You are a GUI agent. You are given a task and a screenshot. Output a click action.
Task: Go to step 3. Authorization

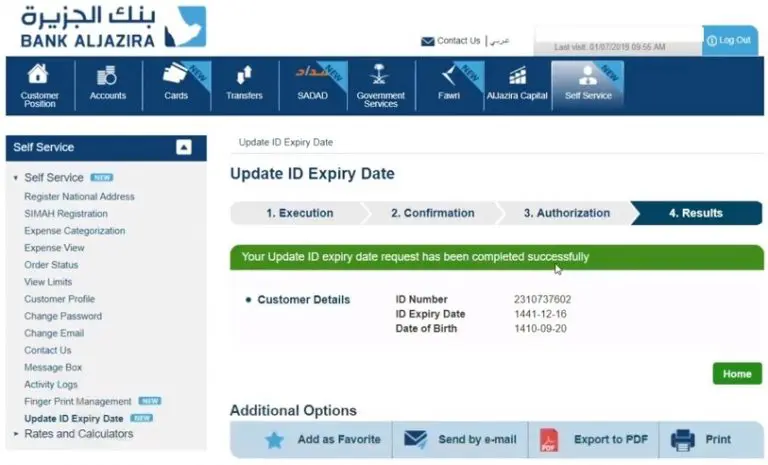567,213
